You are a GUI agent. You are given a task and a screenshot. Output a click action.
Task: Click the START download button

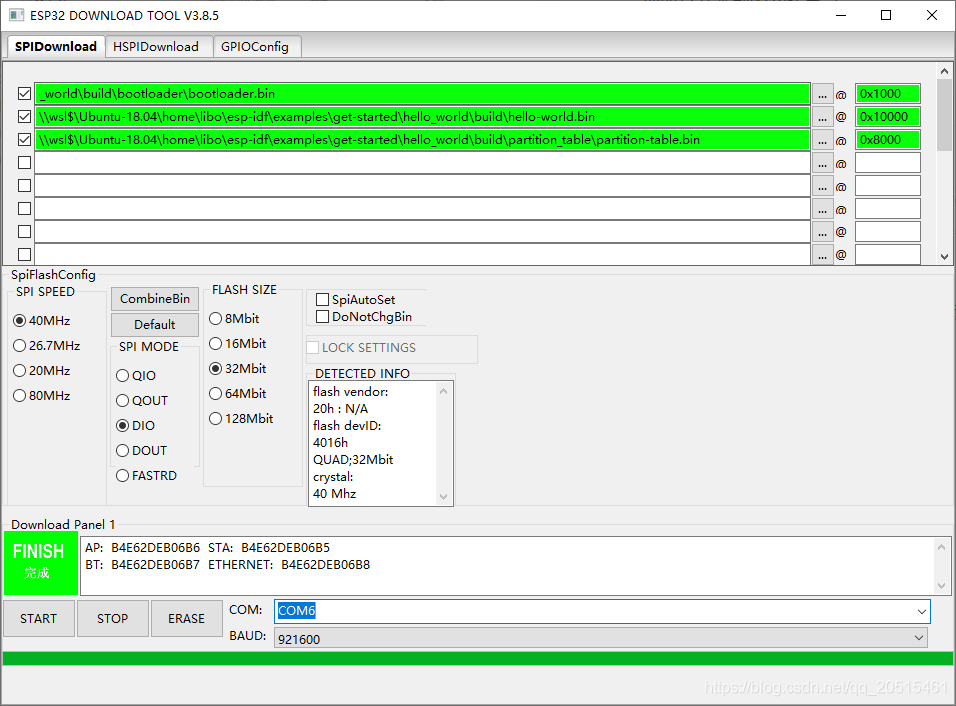click(x=39, y=619)
